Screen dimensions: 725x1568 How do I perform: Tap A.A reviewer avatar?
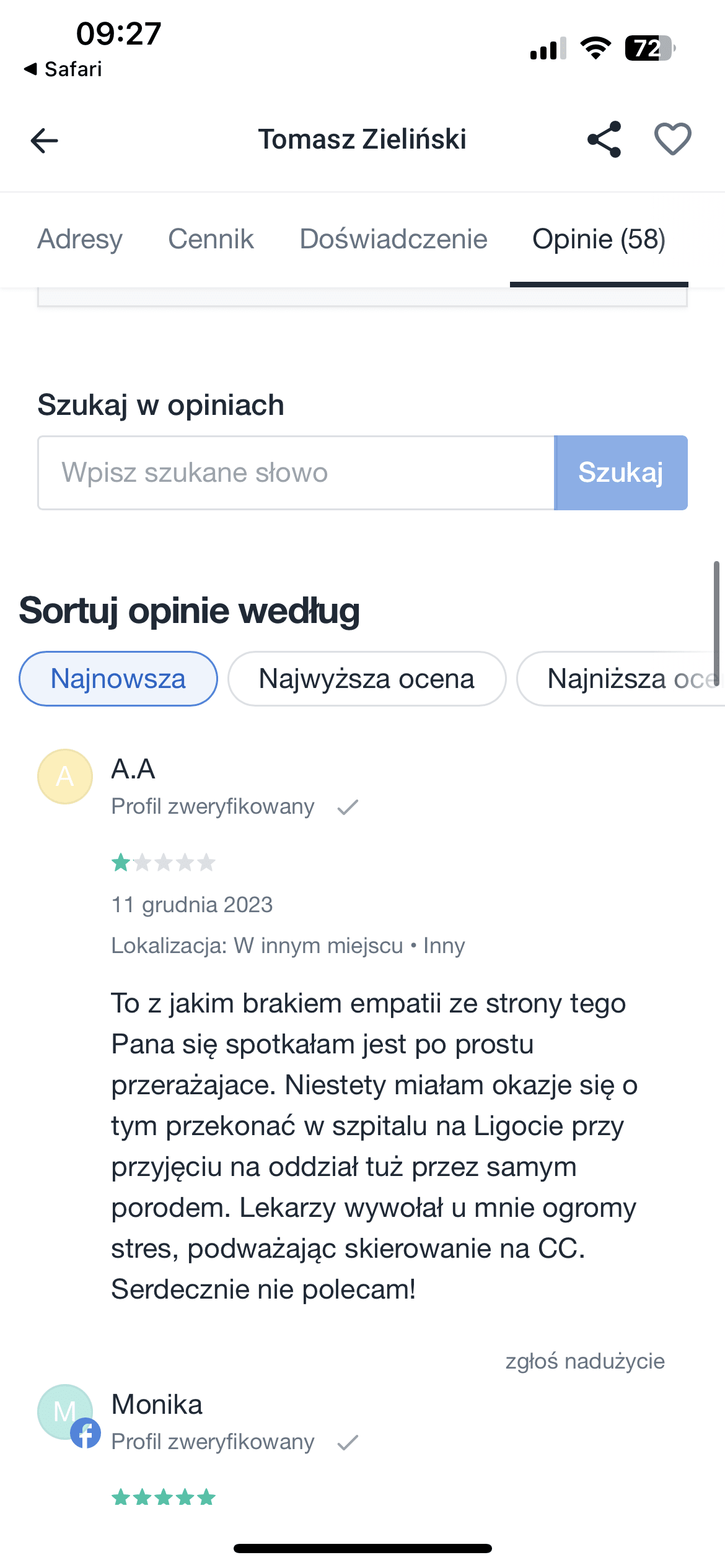pos(65,777)
